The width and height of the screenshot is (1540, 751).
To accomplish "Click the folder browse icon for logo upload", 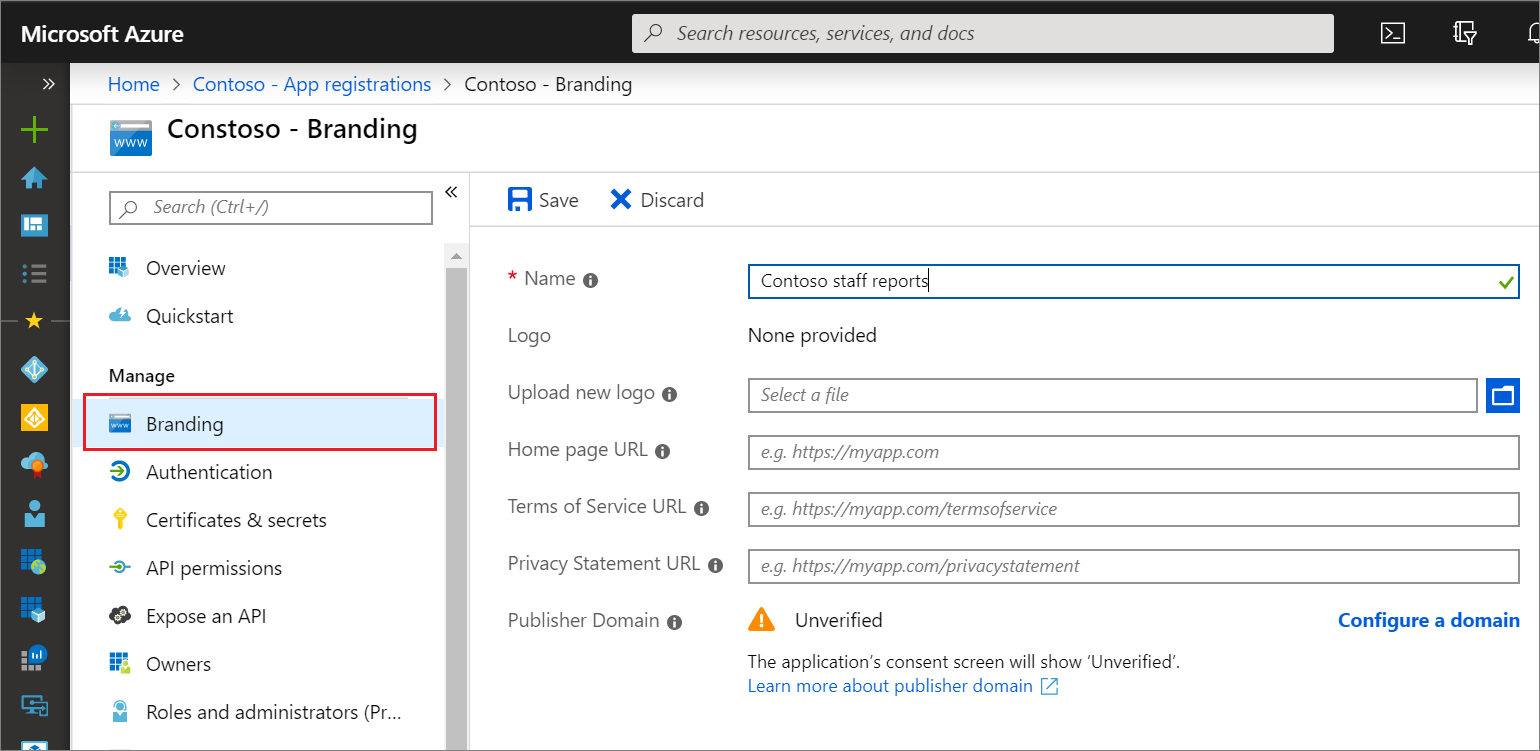I will click(x=1502, y=395).
